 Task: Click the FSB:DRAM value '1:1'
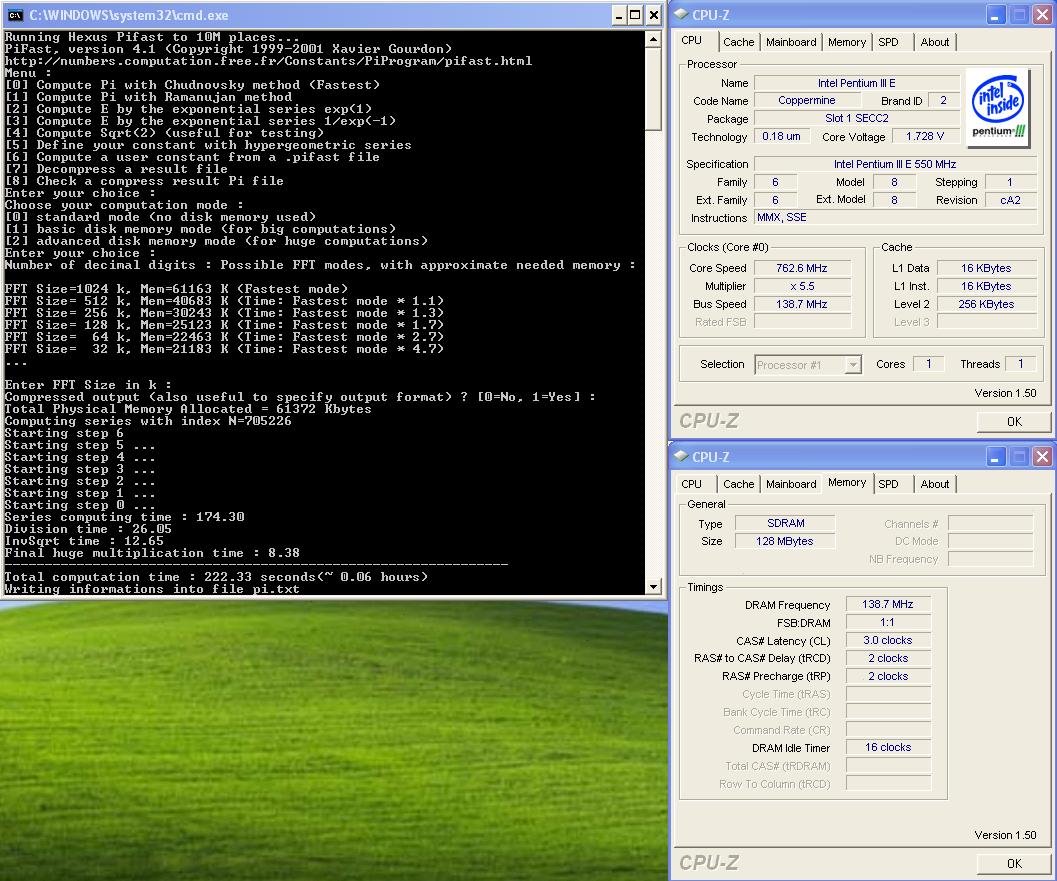point(887,623)
